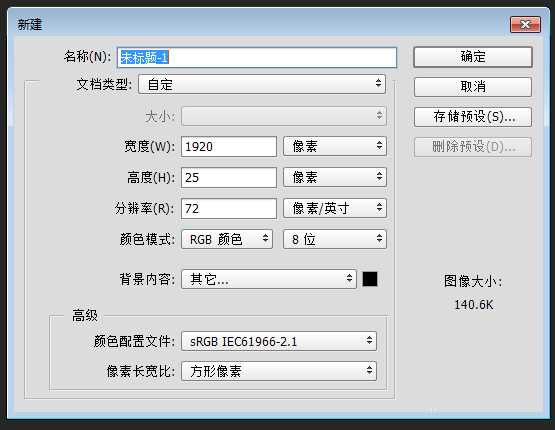The width and height of the screenshot is (555, 430).
Task: Click the 名称 text field
Action: click(257, 57)
